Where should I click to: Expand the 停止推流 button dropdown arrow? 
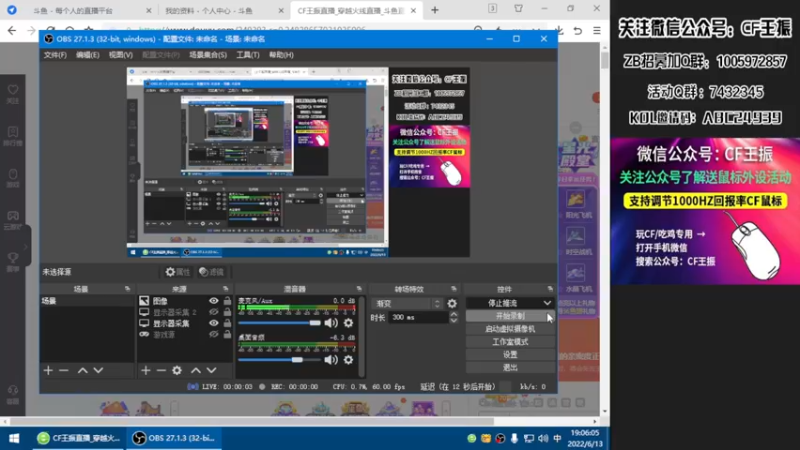[x=547, y=303]
